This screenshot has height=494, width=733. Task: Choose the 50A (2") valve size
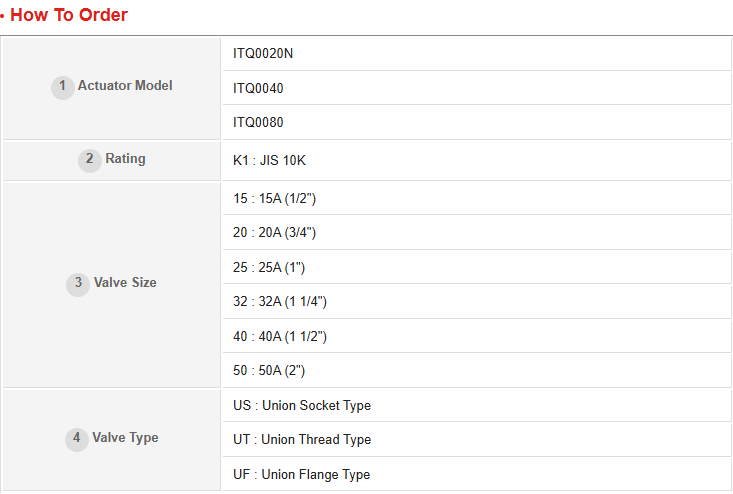[x=268, y=370]
